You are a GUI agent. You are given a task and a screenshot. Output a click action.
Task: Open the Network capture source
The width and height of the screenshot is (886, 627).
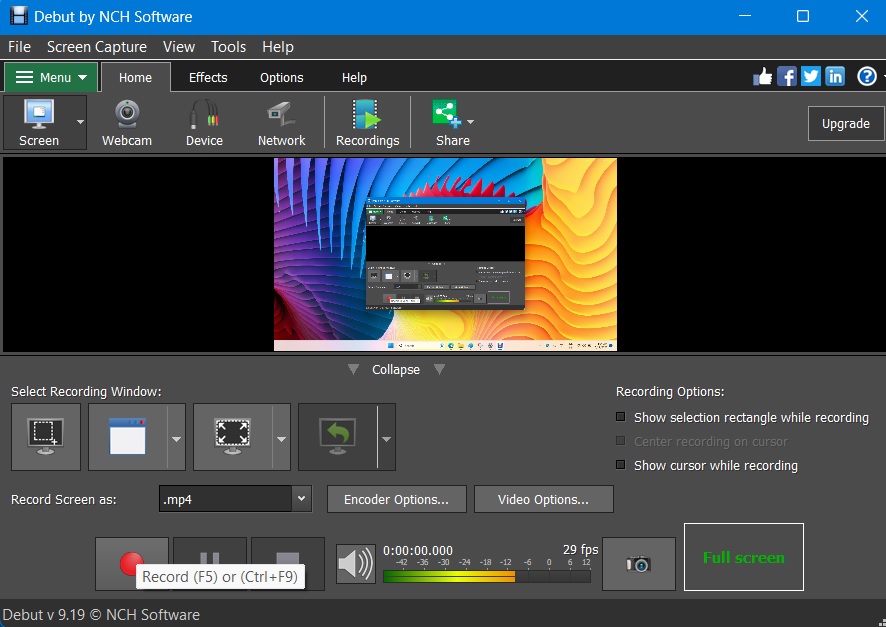pos(281,120)
